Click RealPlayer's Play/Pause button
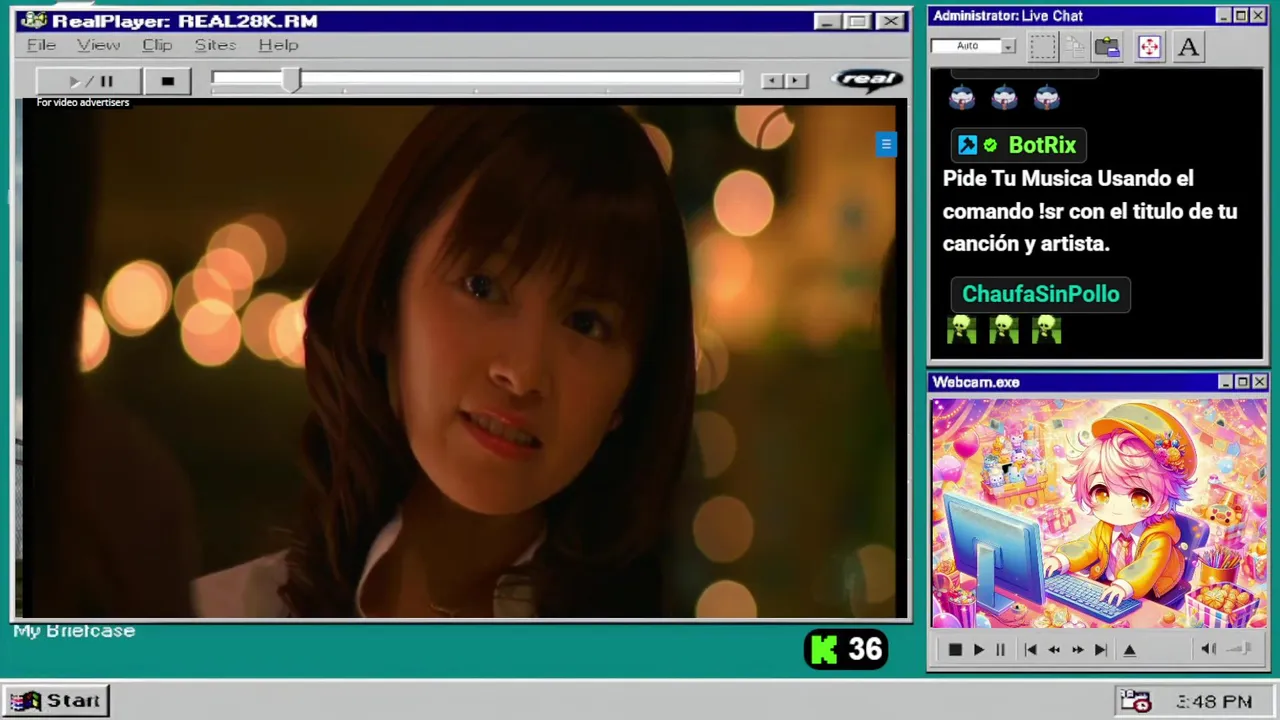Viewport: 1280px width, 720px height. tap(89, 81)
